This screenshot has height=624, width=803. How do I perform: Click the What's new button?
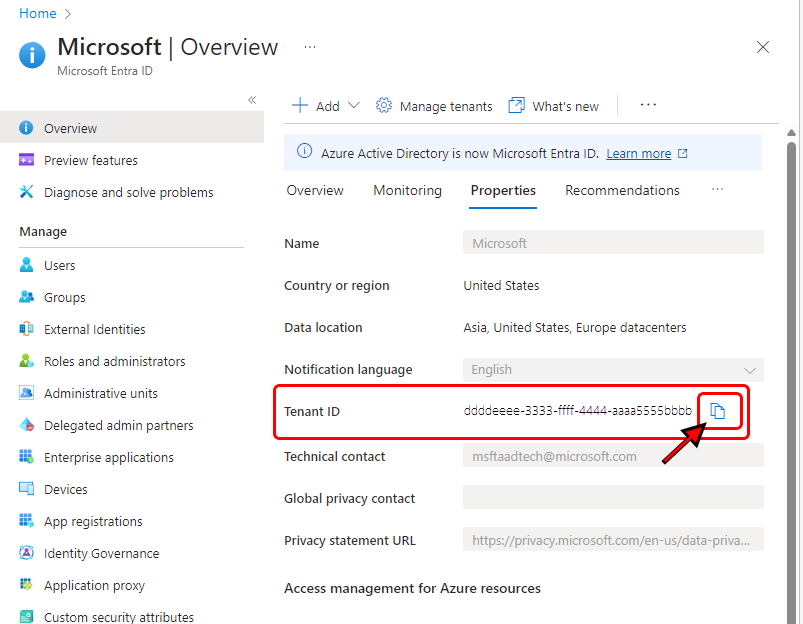(553, 106)
